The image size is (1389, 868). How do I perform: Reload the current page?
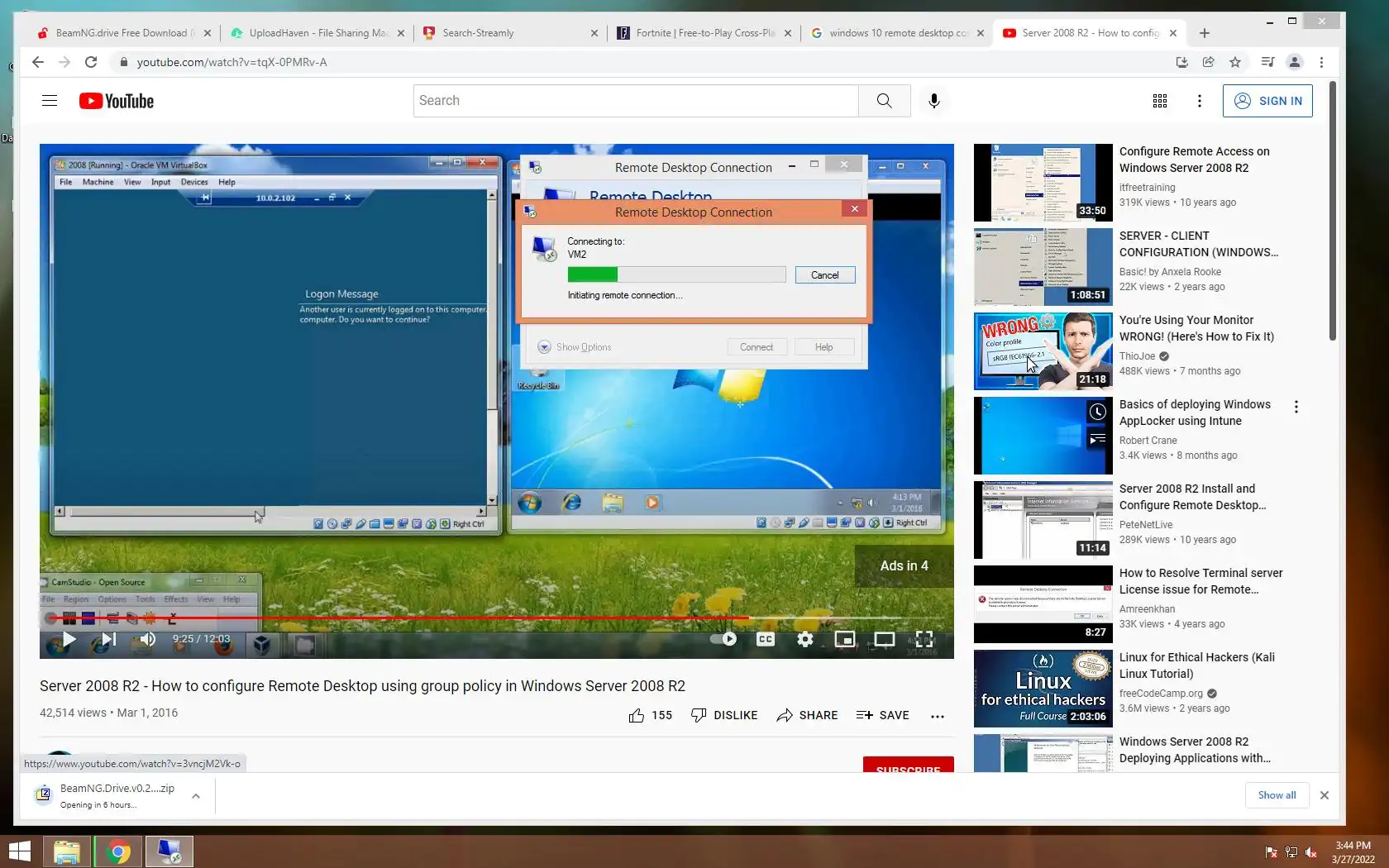click(x=91, y=62)
